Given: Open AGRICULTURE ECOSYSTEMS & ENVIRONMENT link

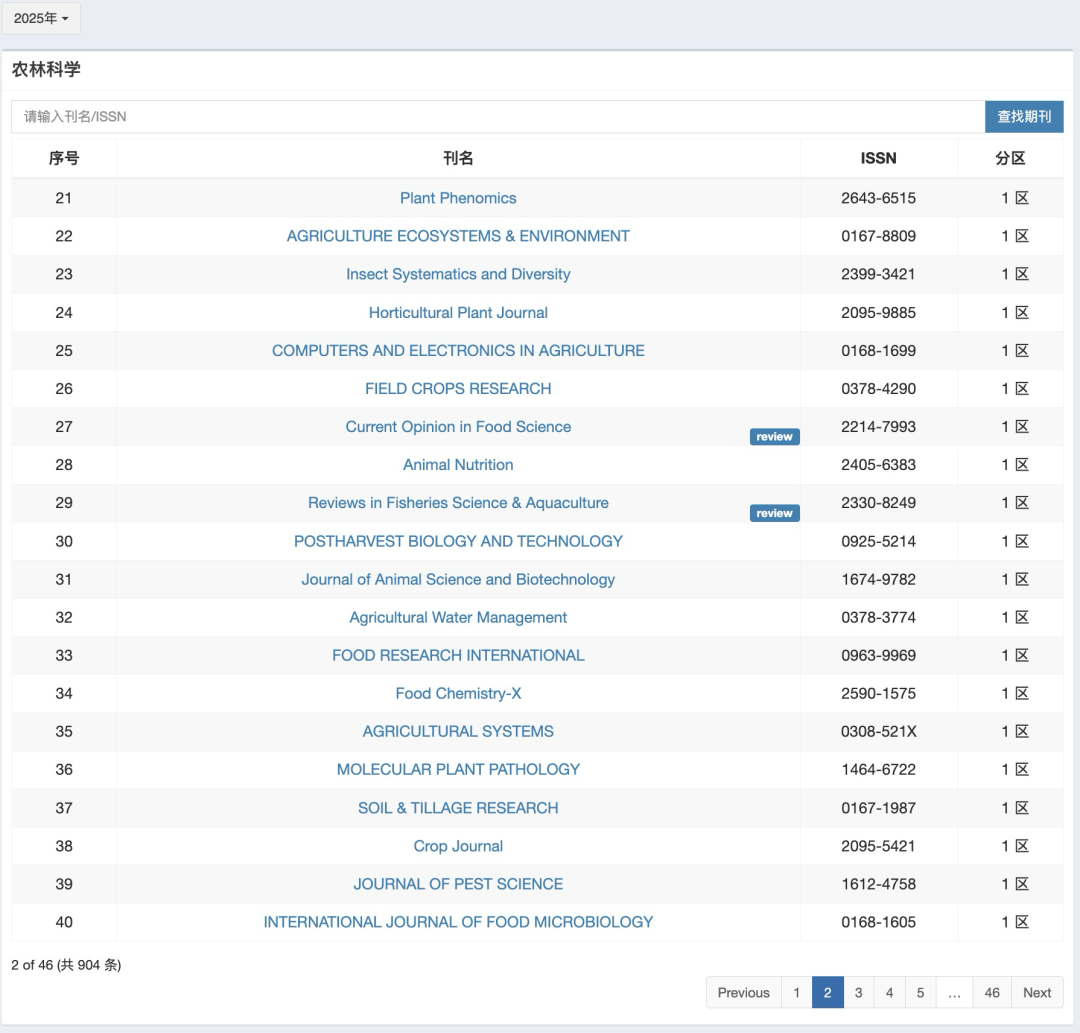Looking at the screenshot, I should click(458, 236).
